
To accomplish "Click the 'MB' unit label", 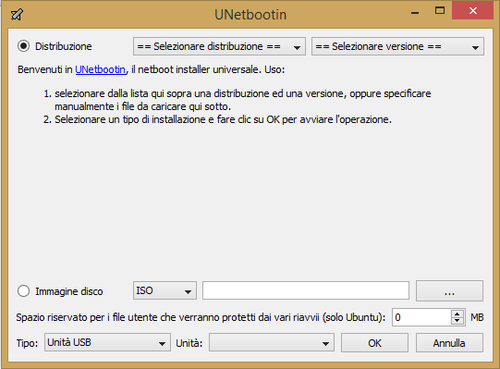I will click(477, 317).
